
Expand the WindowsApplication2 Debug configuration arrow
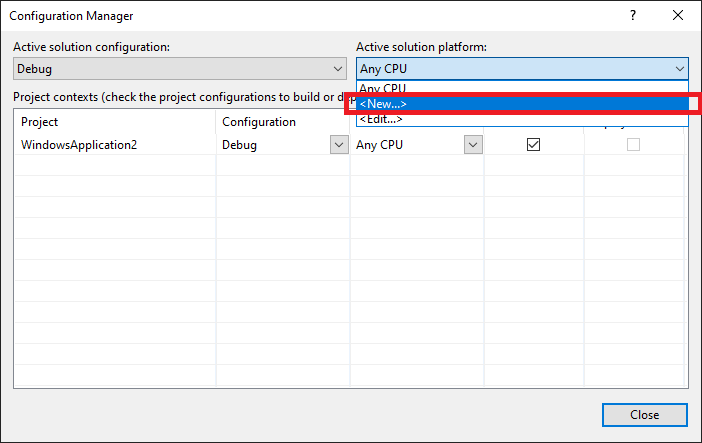click(338, 145)
